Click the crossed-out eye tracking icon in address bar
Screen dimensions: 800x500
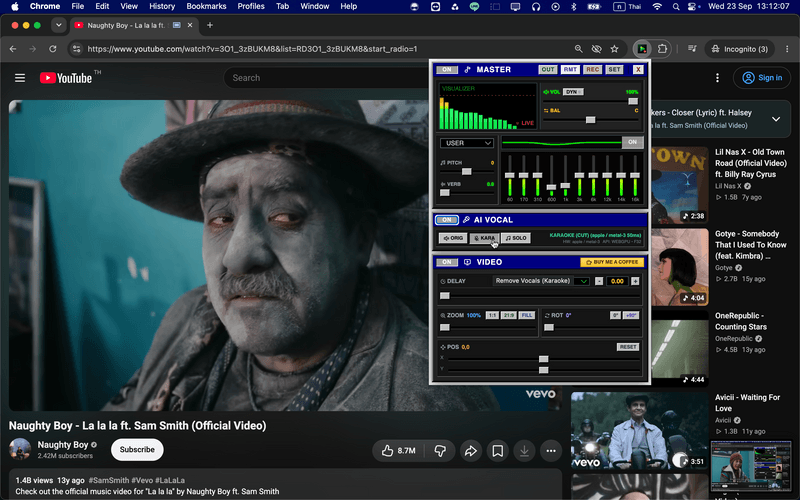(x=596, y=49)
